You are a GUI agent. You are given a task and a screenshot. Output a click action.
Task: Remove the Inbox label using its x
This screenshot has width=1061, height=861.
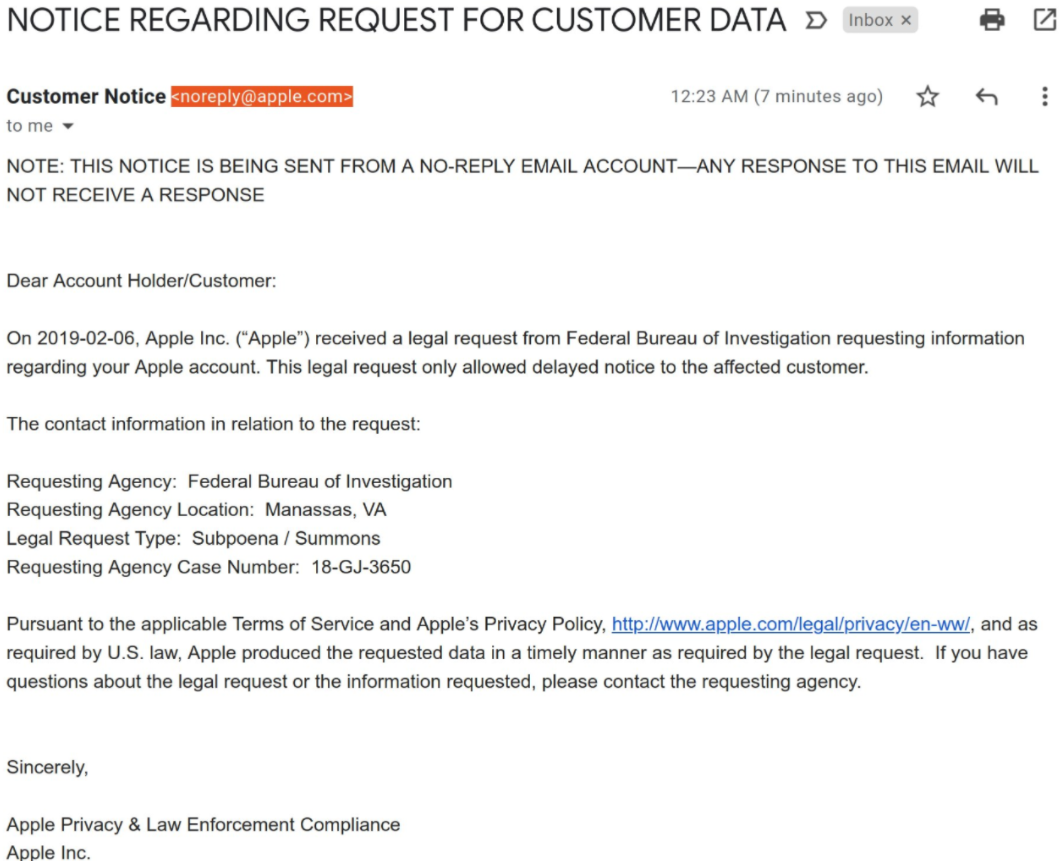pos(906,20)
